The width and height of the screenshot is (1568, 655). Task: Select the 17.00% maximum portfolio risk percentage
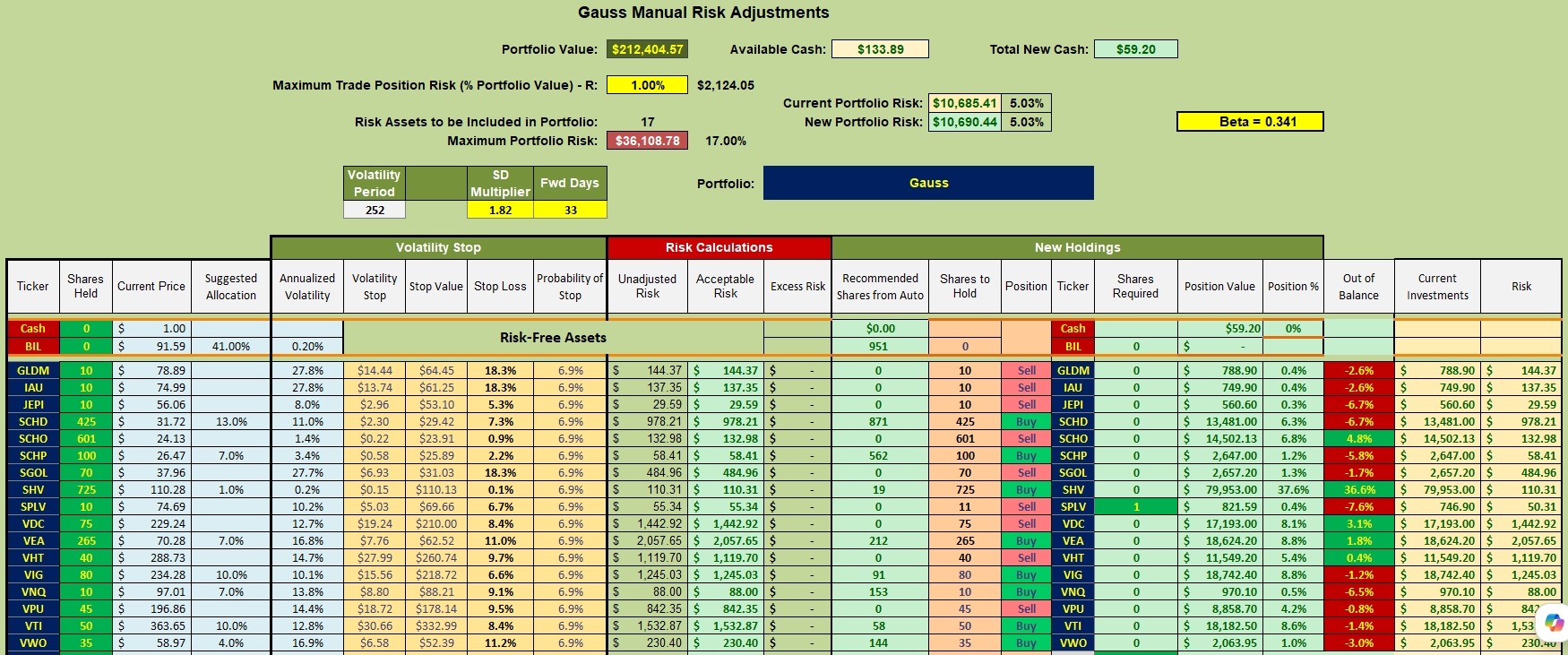(726, 141)
